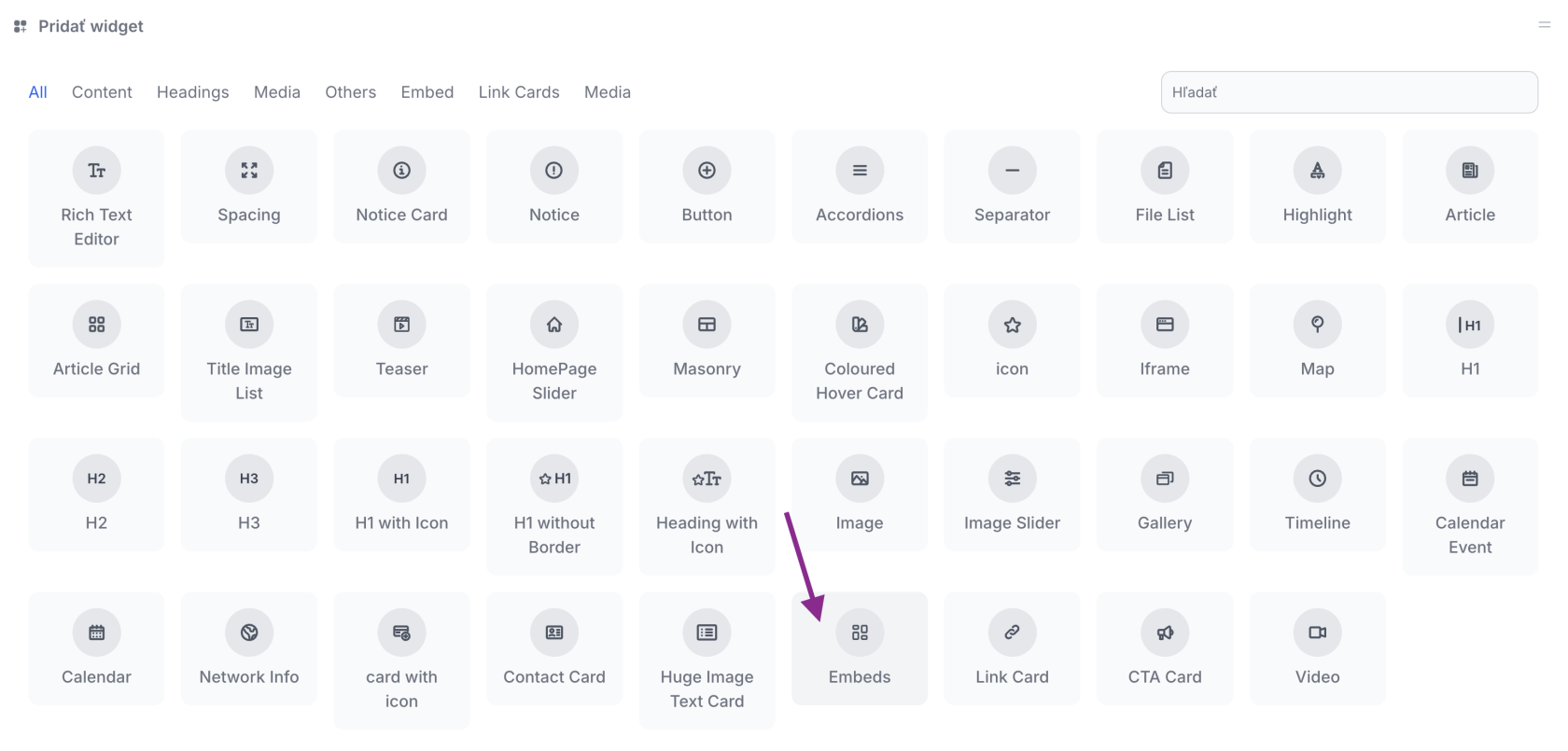Show the All widgets tab
The width and height of the screenshot is (1568, 751).
pos(38,92)
